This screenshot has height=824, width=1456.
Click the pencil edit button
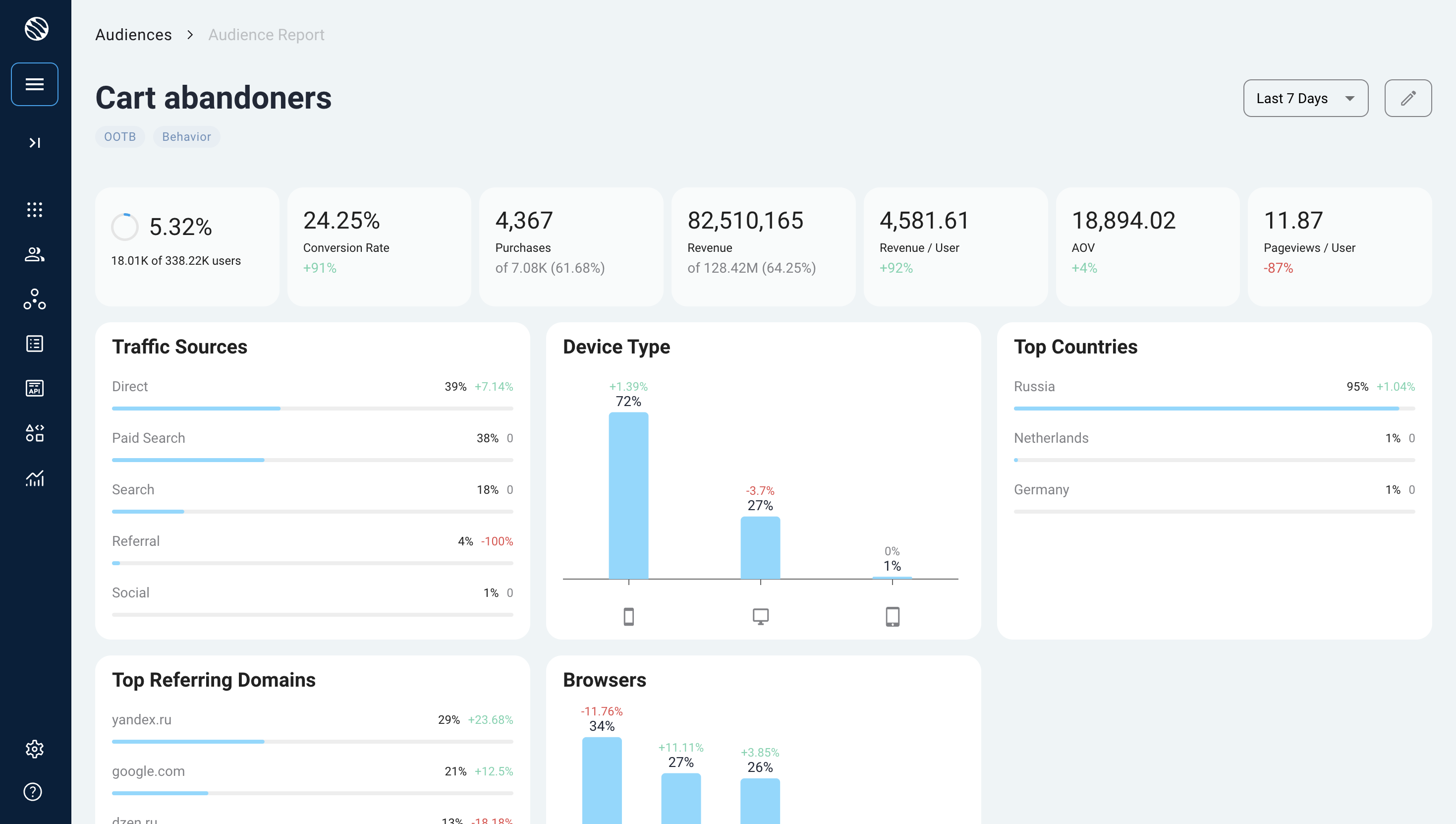[x=1407, y=99]
